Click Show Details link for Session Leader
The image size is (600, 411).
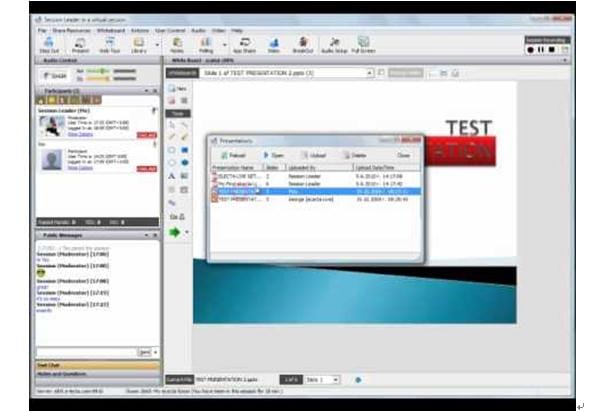(x=80, y=134)
